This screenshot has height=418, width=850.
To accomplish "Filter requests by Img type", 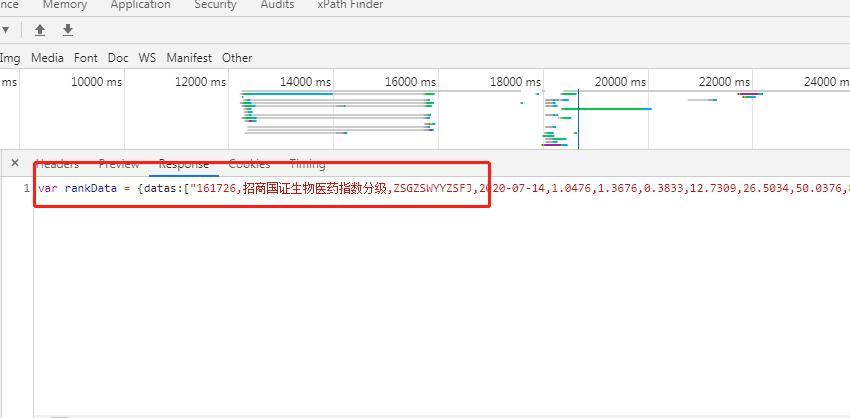I will point(10,57).
